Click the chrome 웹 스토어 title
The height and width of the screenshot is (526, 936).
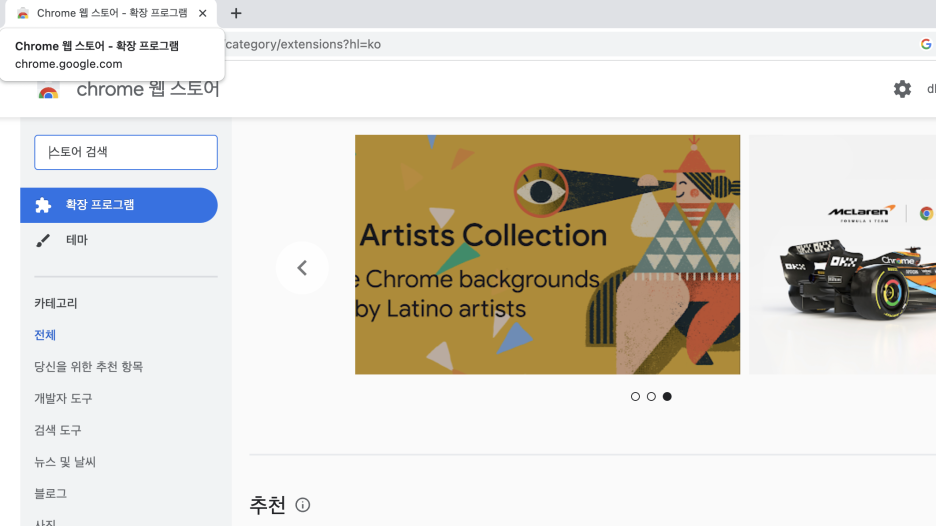(x=148, y=89)
